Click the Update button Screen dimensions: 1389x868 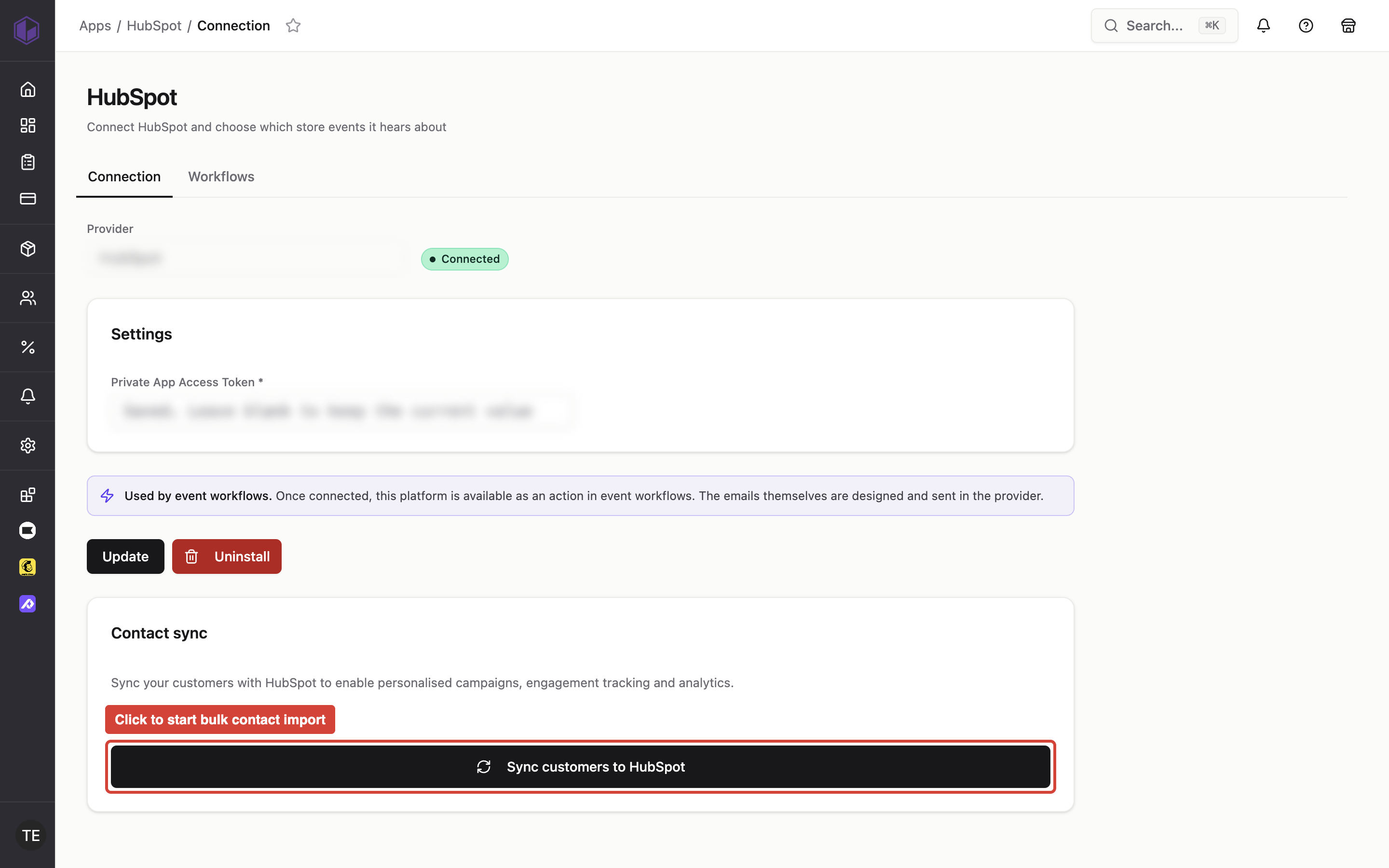pos(125,556)
